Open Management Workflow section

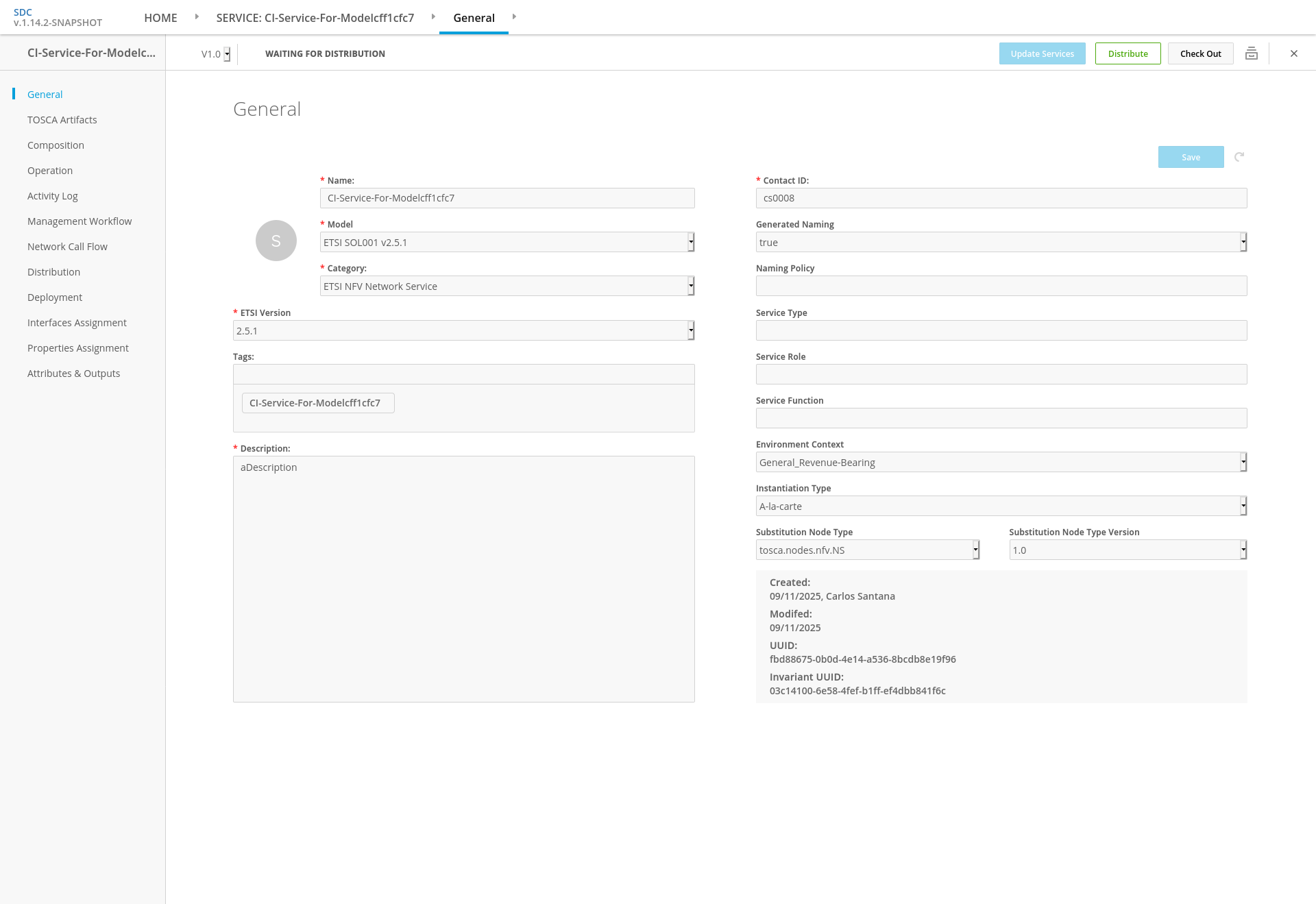(80, 221)
